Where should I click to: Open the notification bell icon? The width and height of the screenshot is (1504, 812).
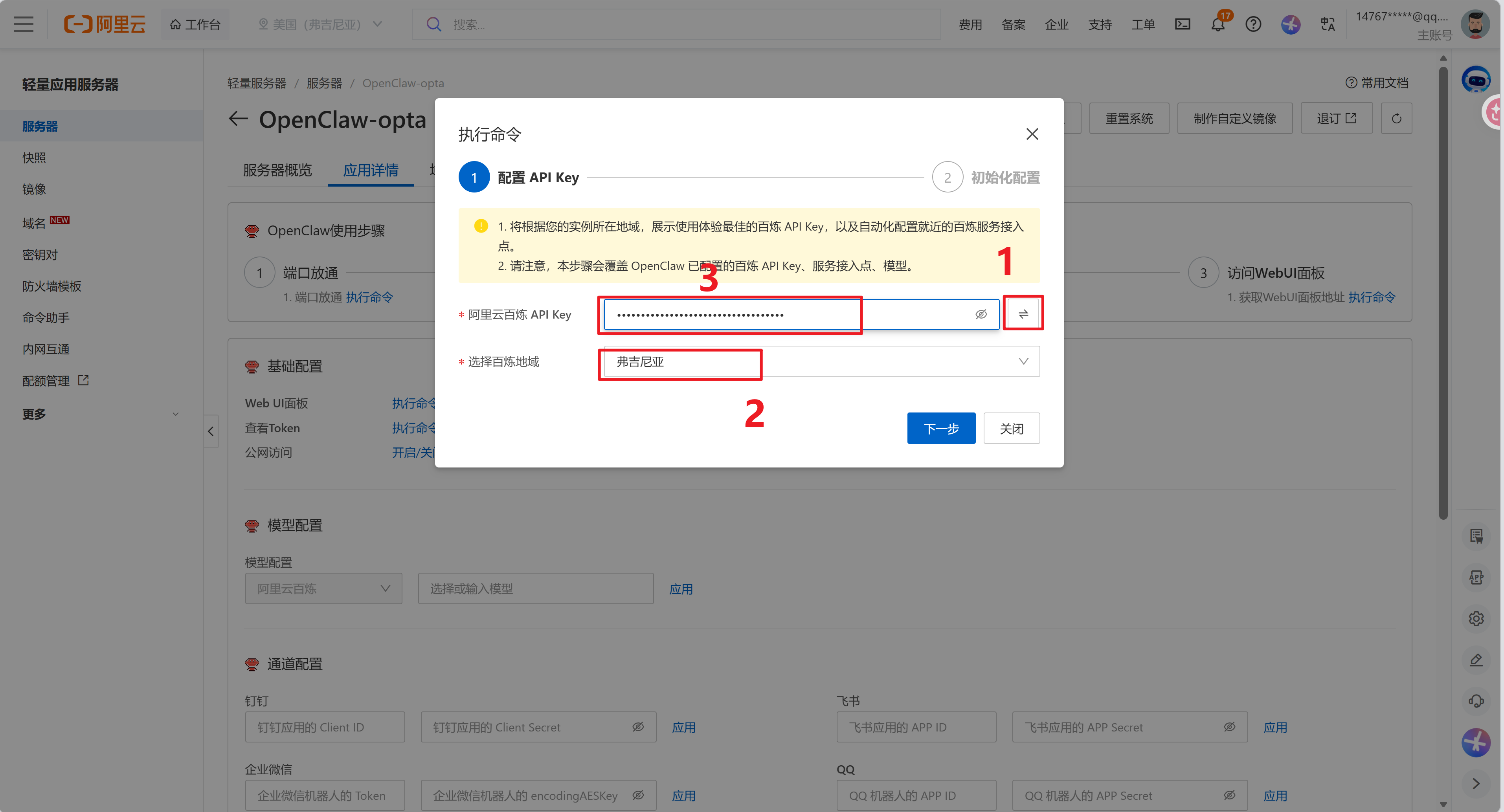(x=1218, y=24)
